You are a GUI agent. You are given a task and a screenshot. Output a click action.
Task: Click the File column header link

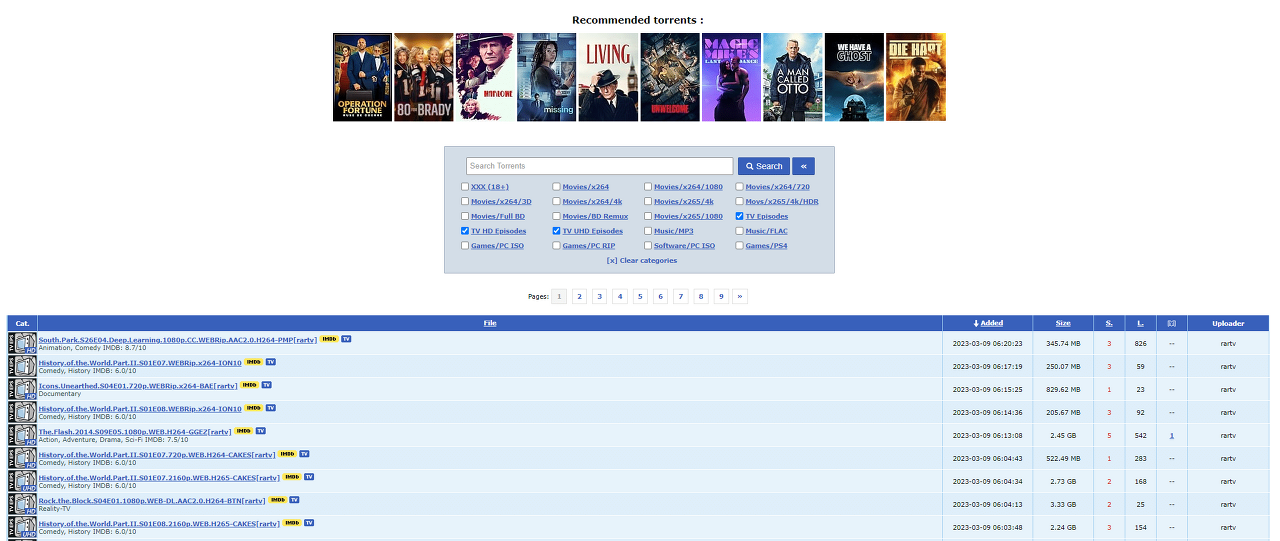coord(490,323)
